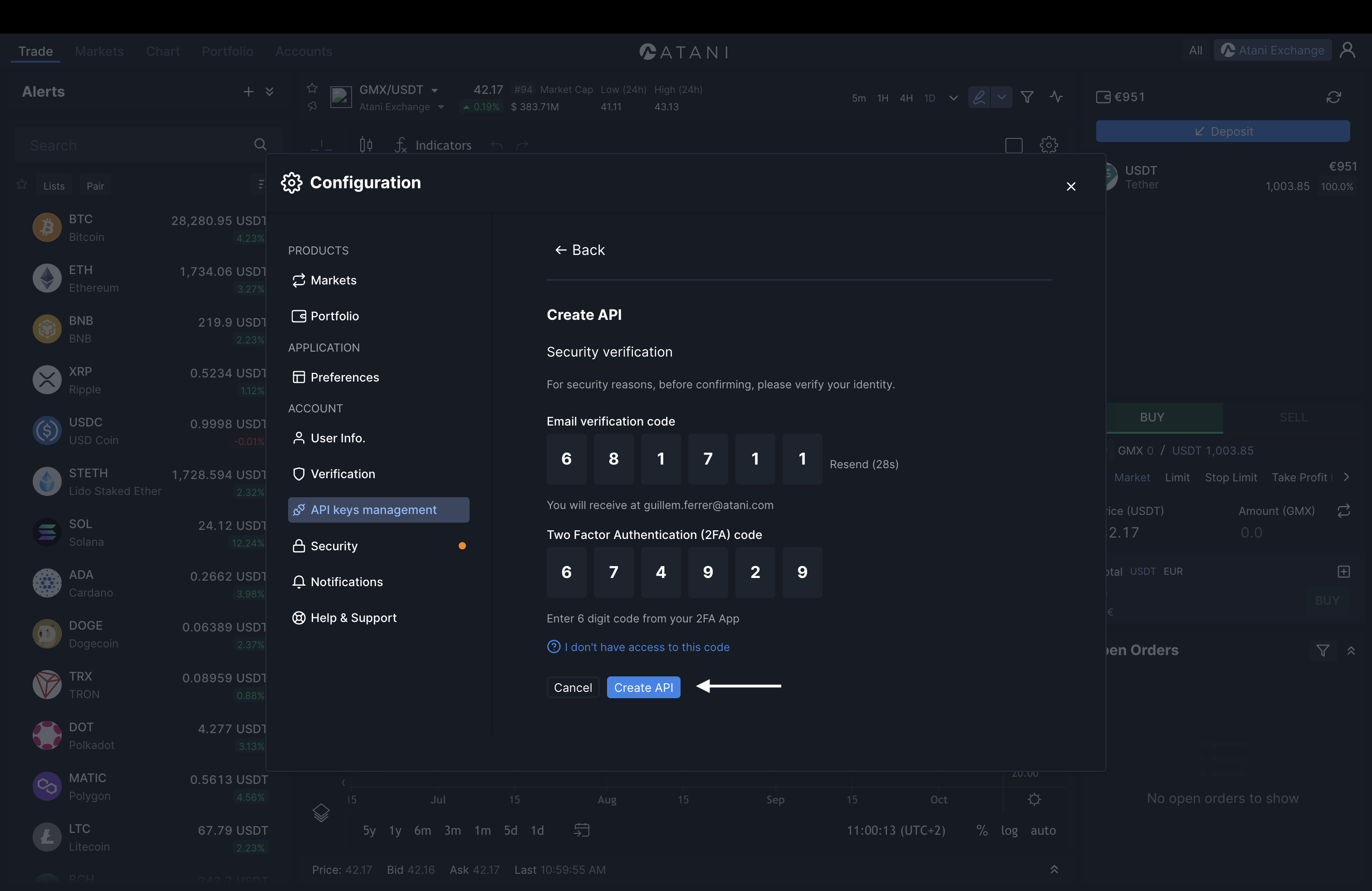Image resolution: width=1372 pixels, height=891 pixels.
Task: Click the chart filter funnel icon
Action: (1027, 97)
